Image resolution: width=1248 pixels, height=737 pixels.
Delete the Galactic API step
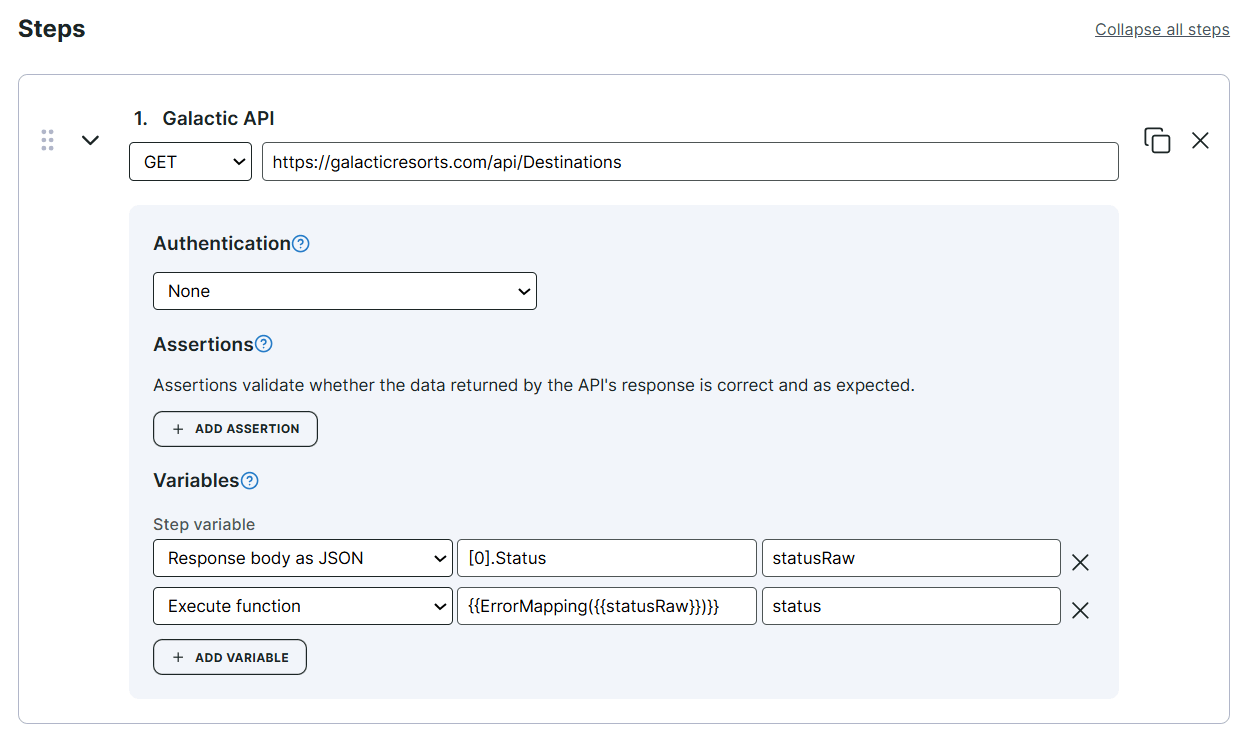1200,141
